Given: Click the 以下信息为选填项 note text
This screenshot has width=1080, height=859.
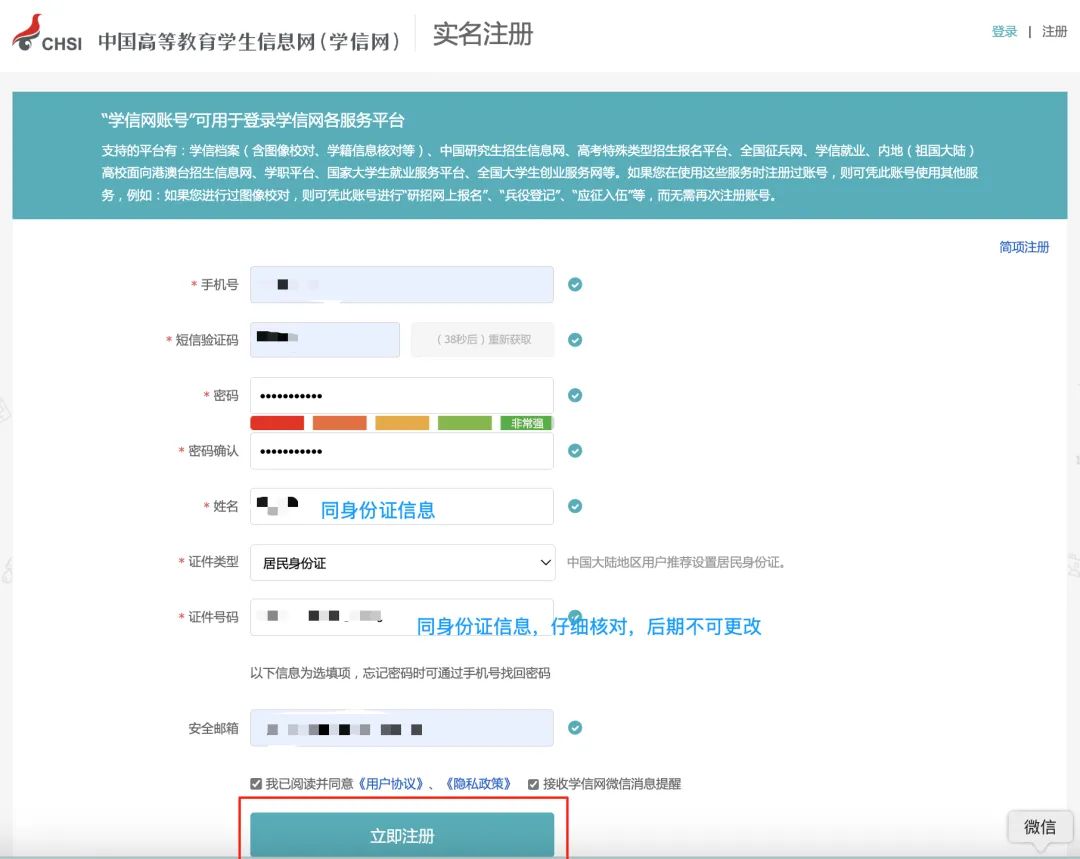Looking at the screenshot, I should [400, 673].
